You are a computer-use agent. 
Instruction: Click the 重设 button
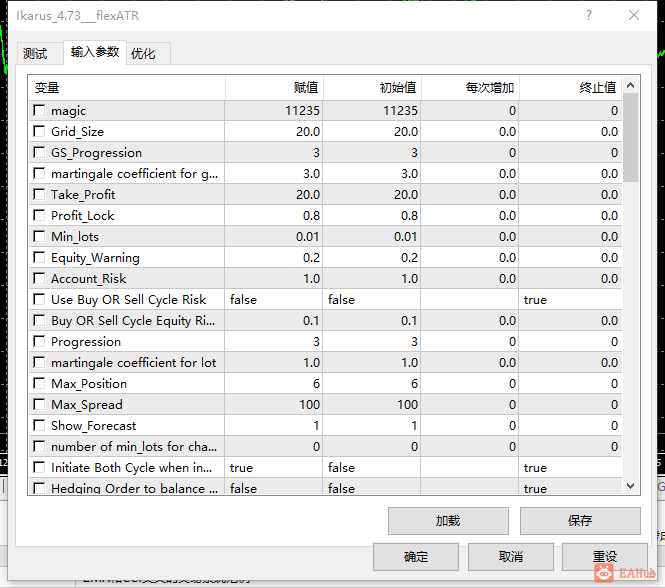click(x=605, y=557)
